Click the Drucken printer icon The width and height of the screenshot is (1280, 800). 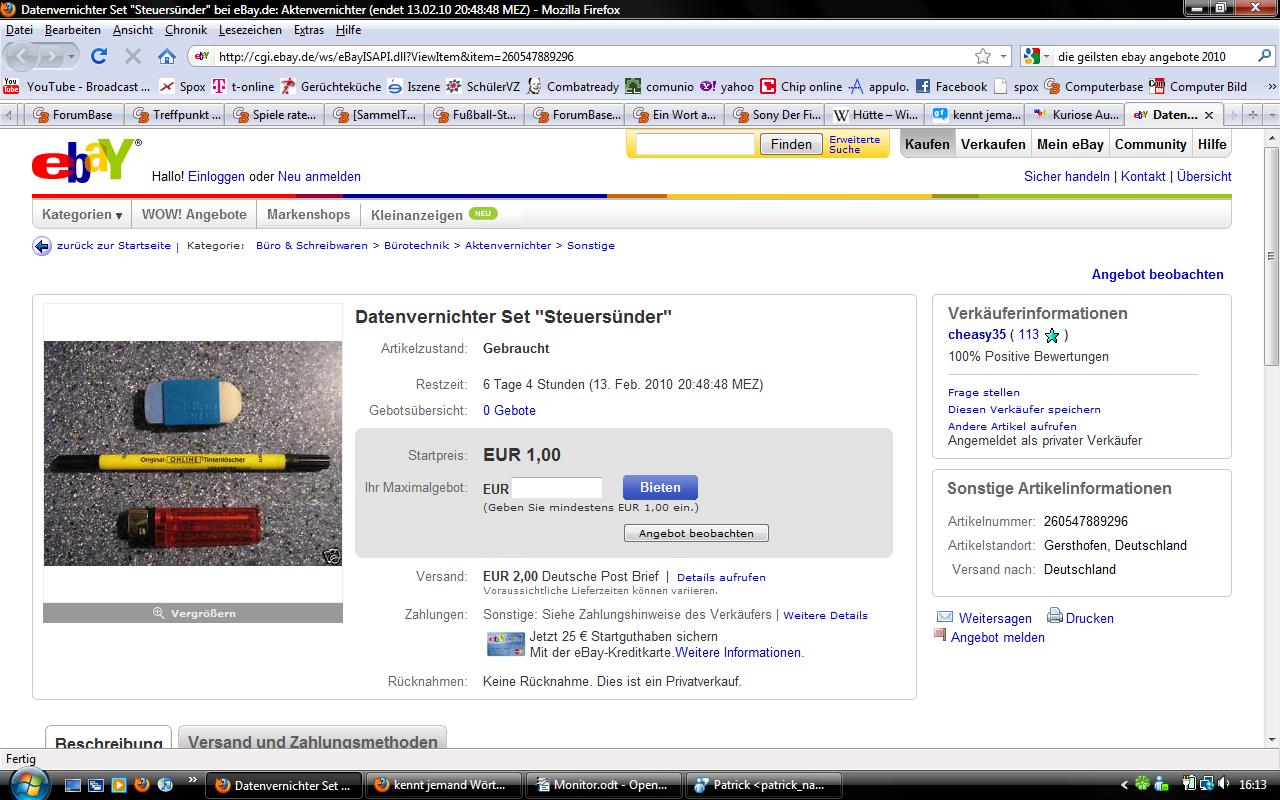coord(1054,616)
